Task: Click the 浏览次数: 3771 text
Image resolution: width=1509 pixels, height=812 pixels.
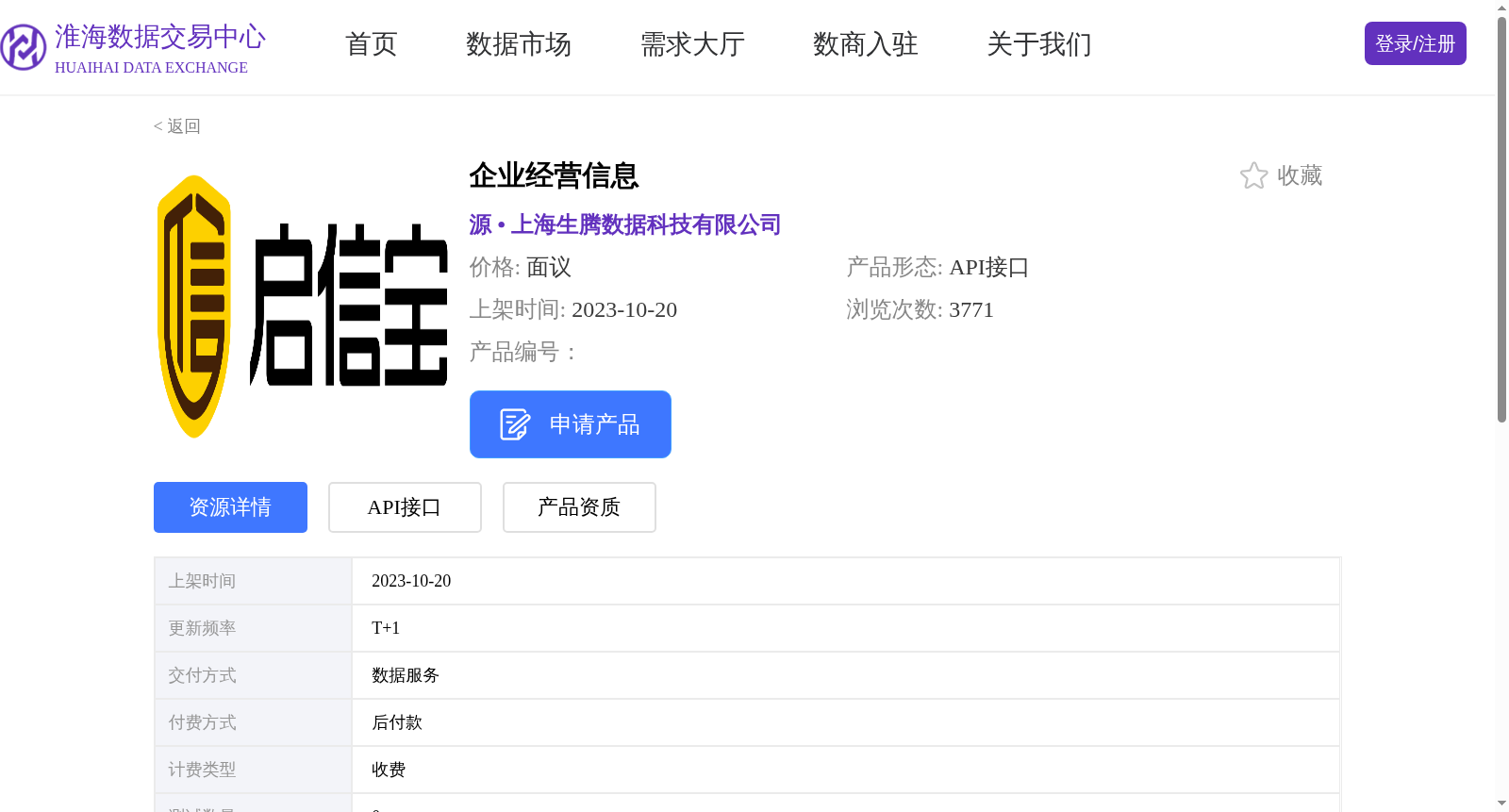Action: tap(920, 310)
